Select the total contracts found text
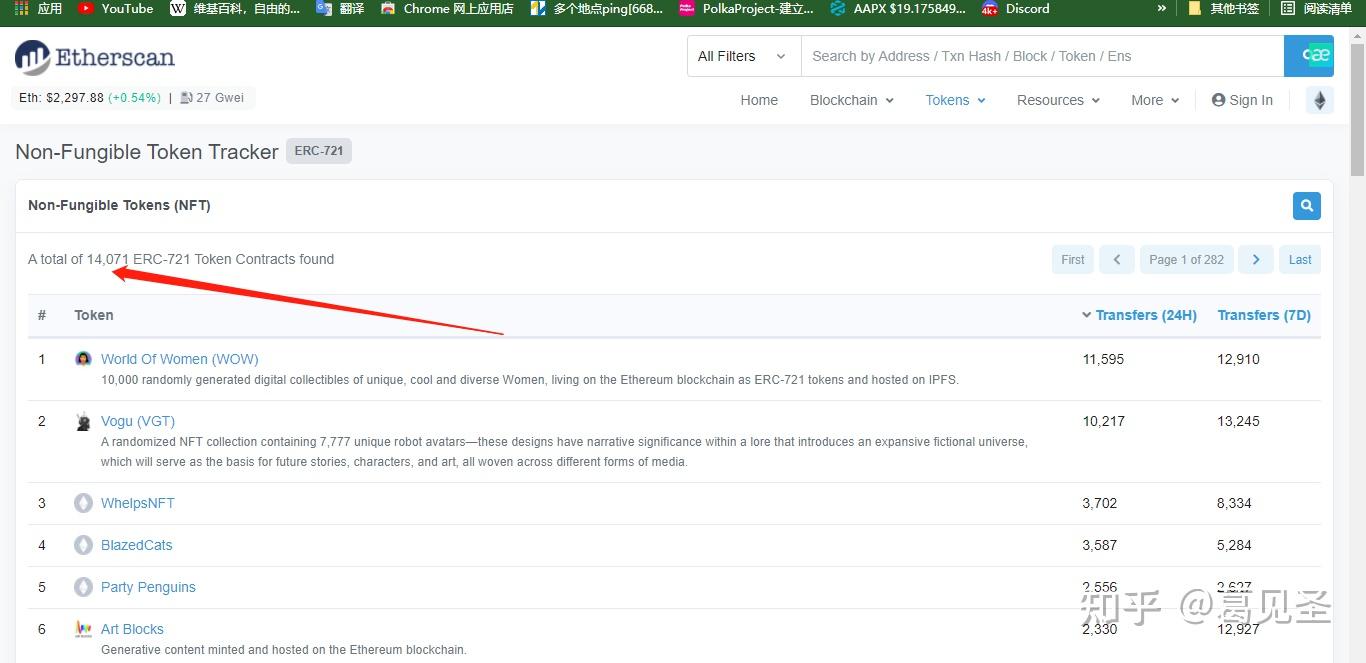The image size is (1366, 663). pyautogui.click(x=181, y=259)
